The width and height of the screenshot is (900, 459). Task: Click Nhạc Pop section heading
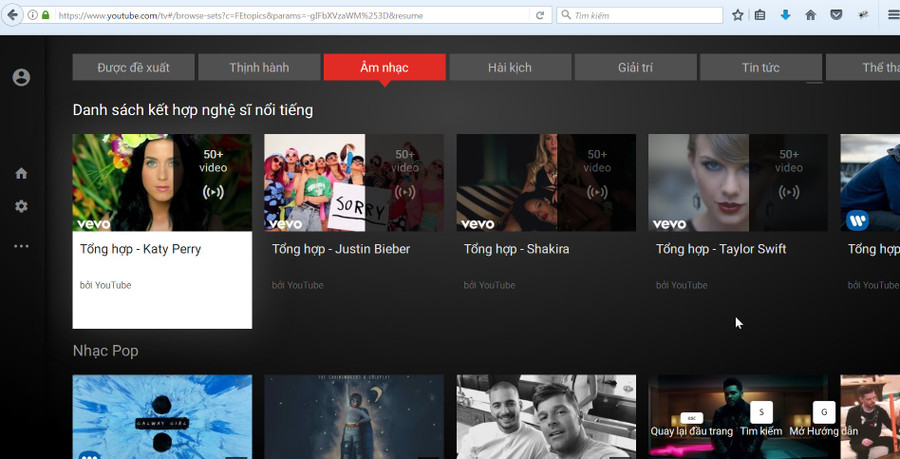(106, 351)
